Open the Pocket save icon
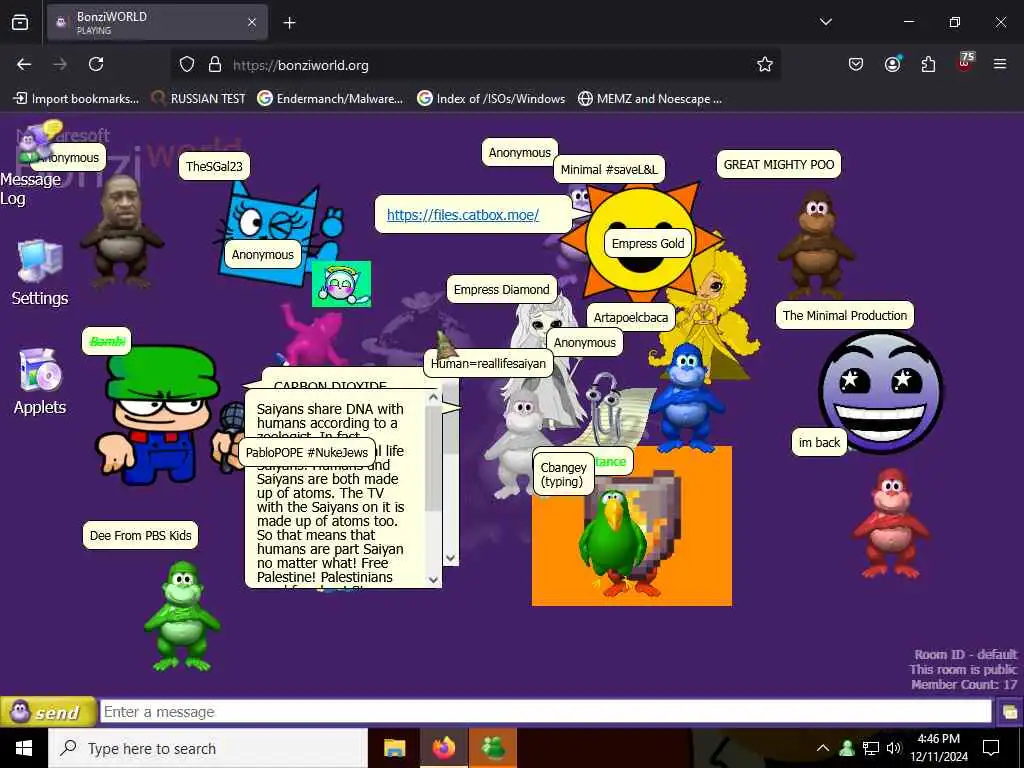This screenshot has height=768, width=1024. click(856, 64)
